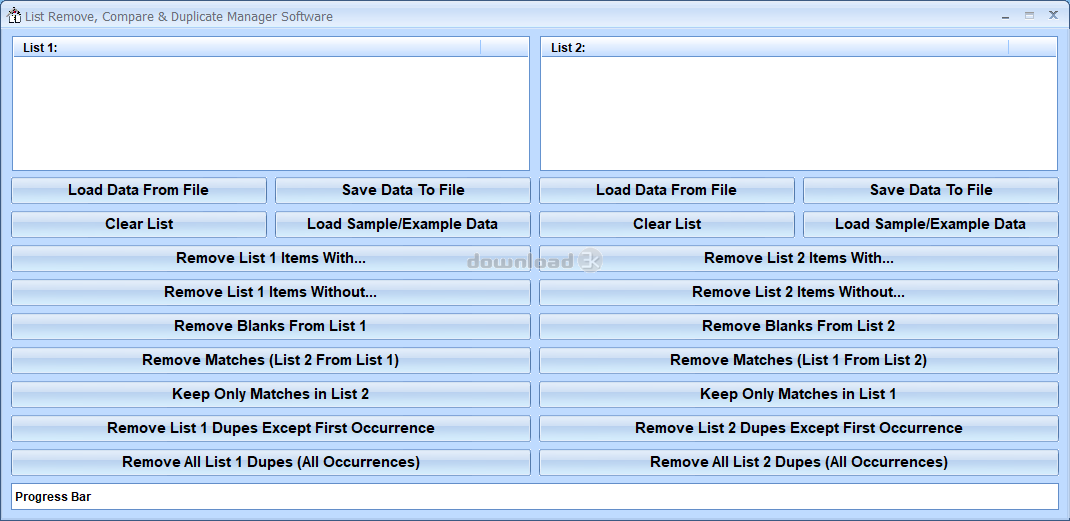Remove All List 1 Dupes (All Occurrences)

(271, 462)
